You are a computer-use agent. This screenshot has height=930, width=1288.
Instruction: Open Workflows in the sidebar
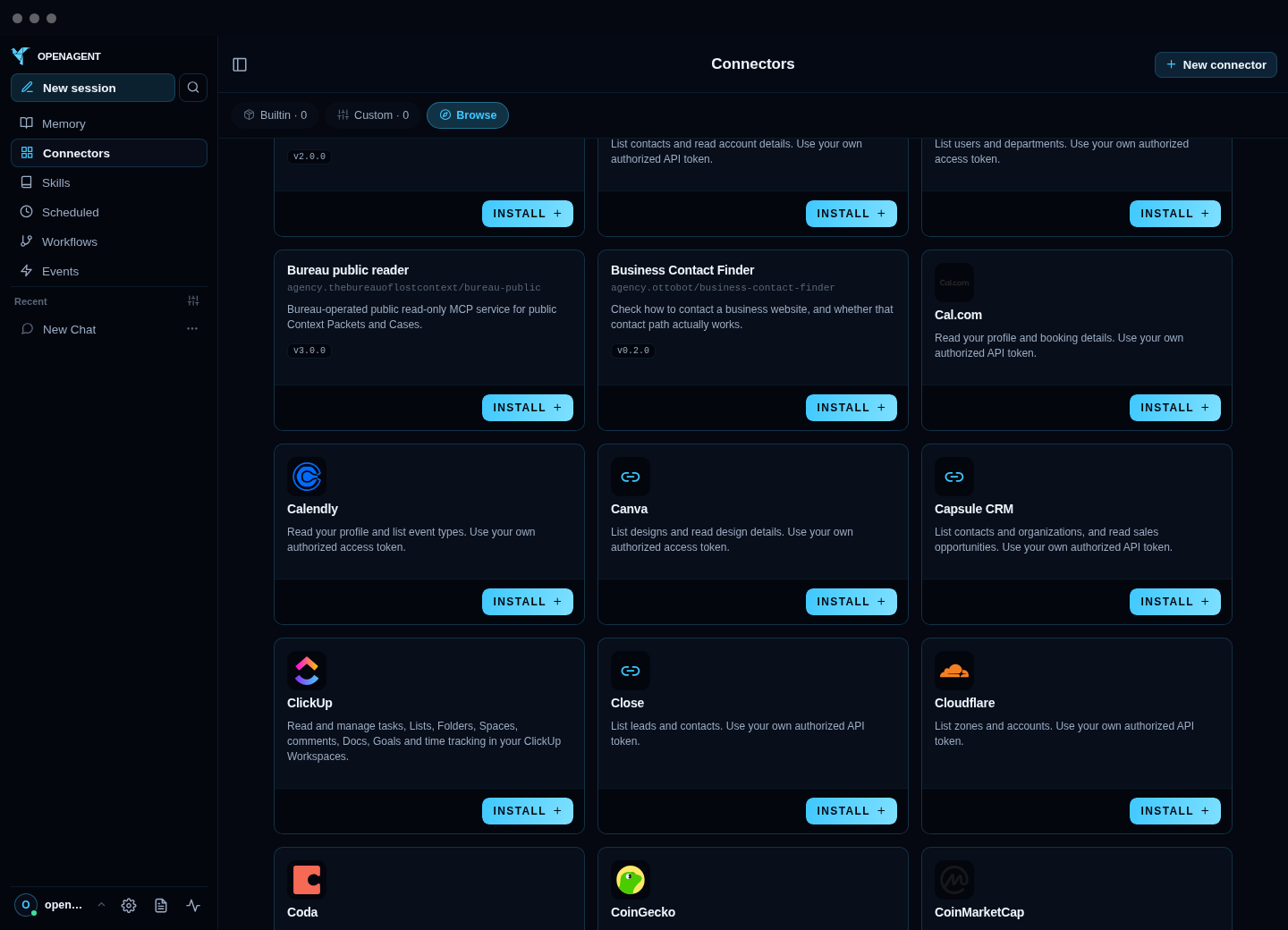click(x=109, y=241)
